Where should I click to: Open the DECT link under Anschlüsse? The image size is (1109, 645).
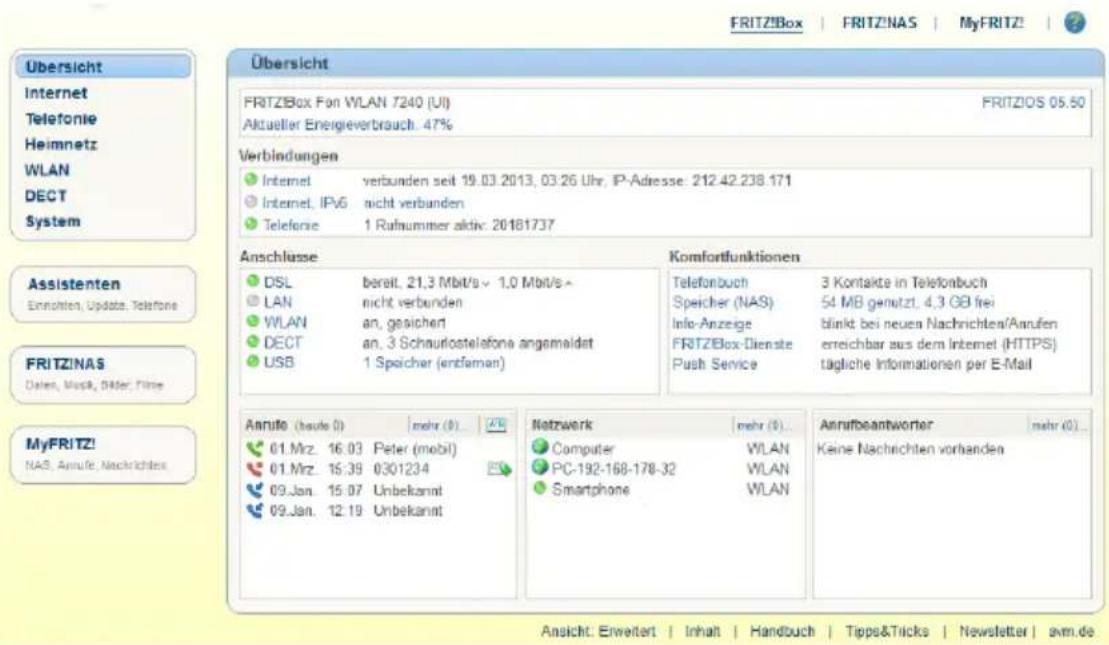pos(282,342)
